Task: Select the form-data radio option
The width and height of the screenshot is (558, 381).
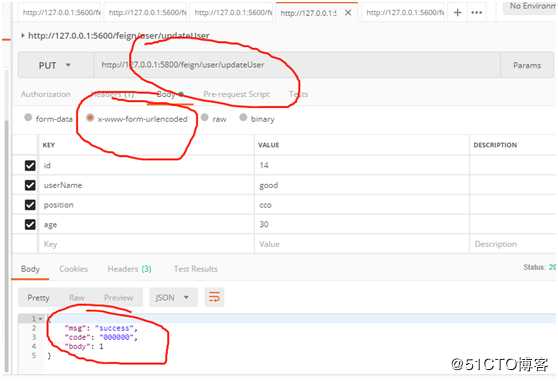Action: pyautogui.click(x=28, y=117)
